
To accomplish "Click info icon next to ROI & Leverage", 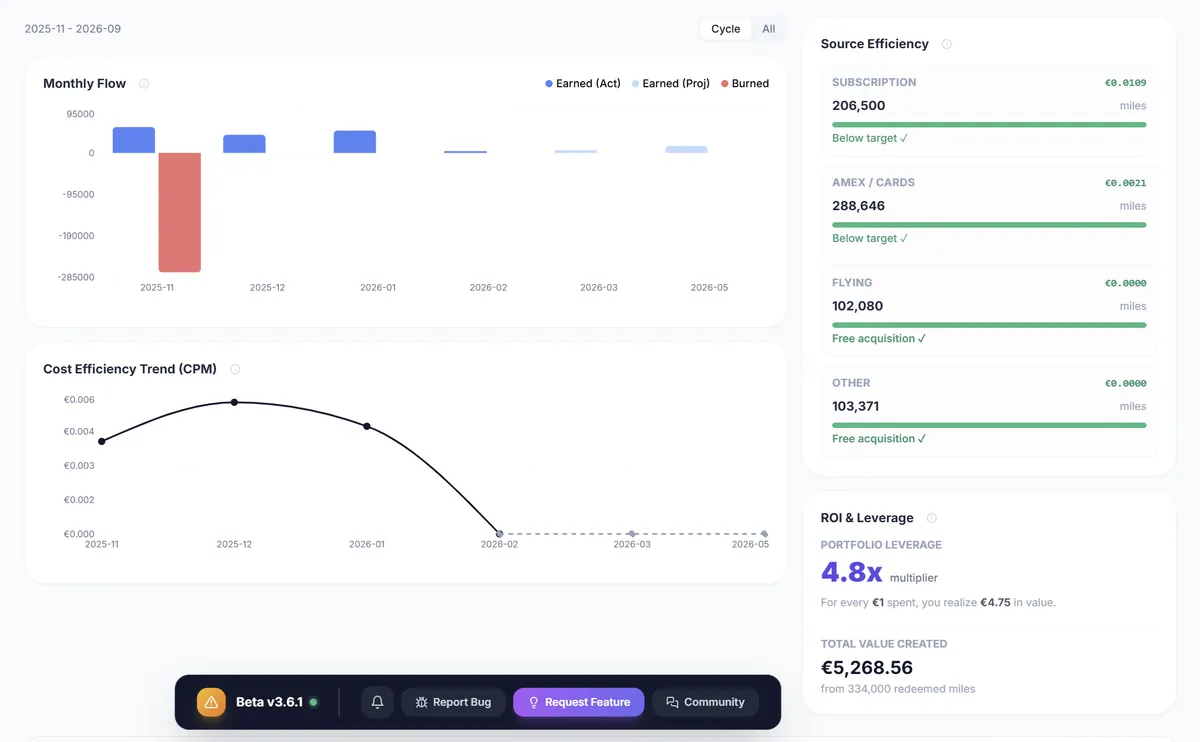I will [931, 518].
